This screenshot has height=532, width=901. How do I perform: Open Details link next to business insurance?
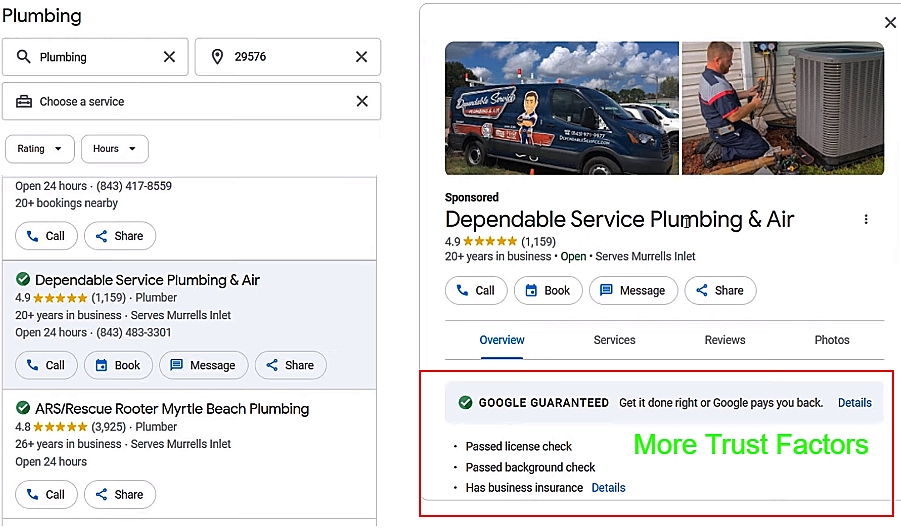click(x=608, y=488)
